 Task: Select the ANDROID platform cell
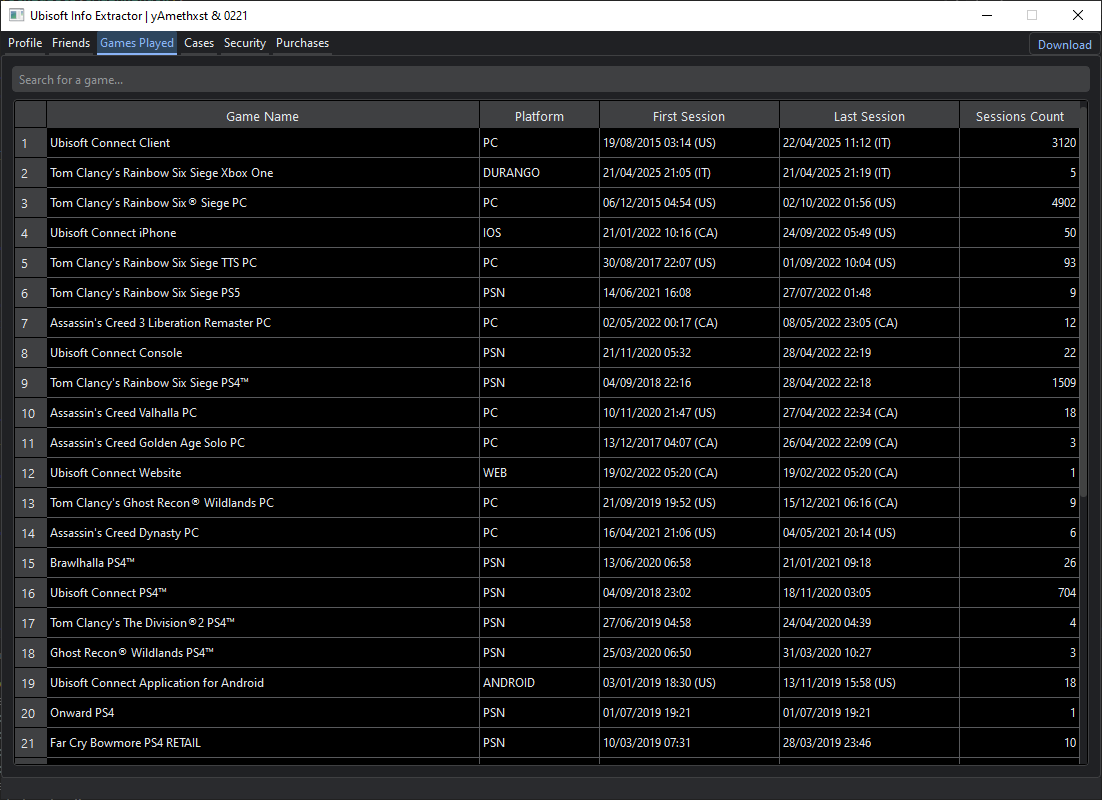pyautogui.click(x=539, y=683)
